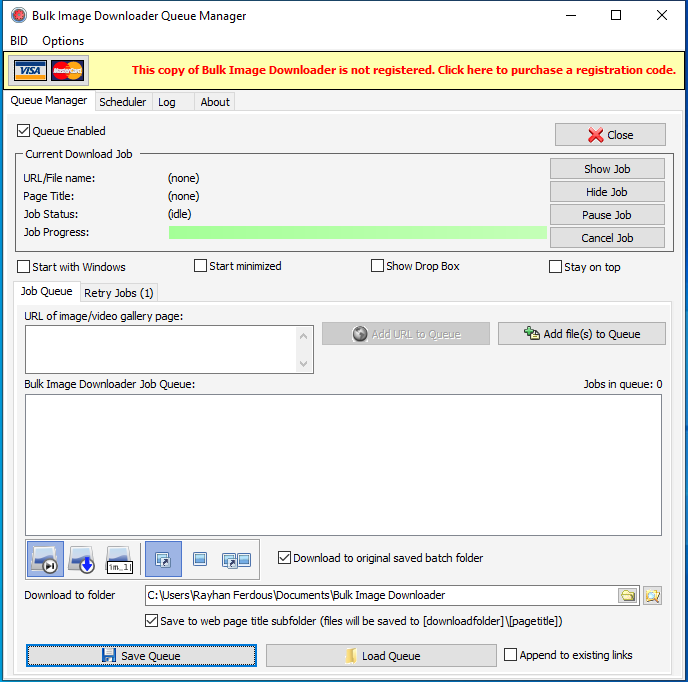Open the Options menu

(x=63, y=41)
